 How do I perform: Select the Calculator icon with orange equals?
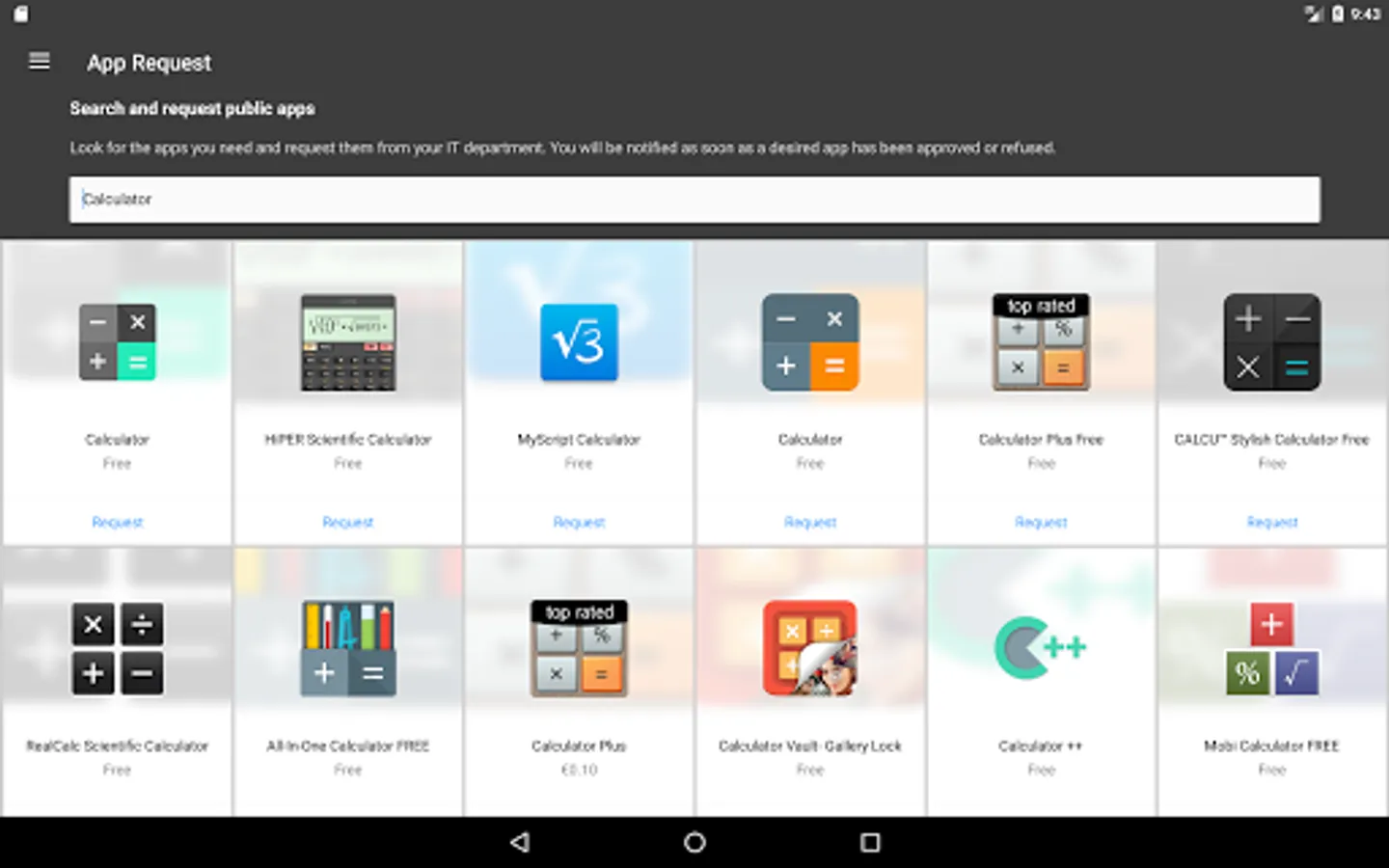click(x=810, y=342)
